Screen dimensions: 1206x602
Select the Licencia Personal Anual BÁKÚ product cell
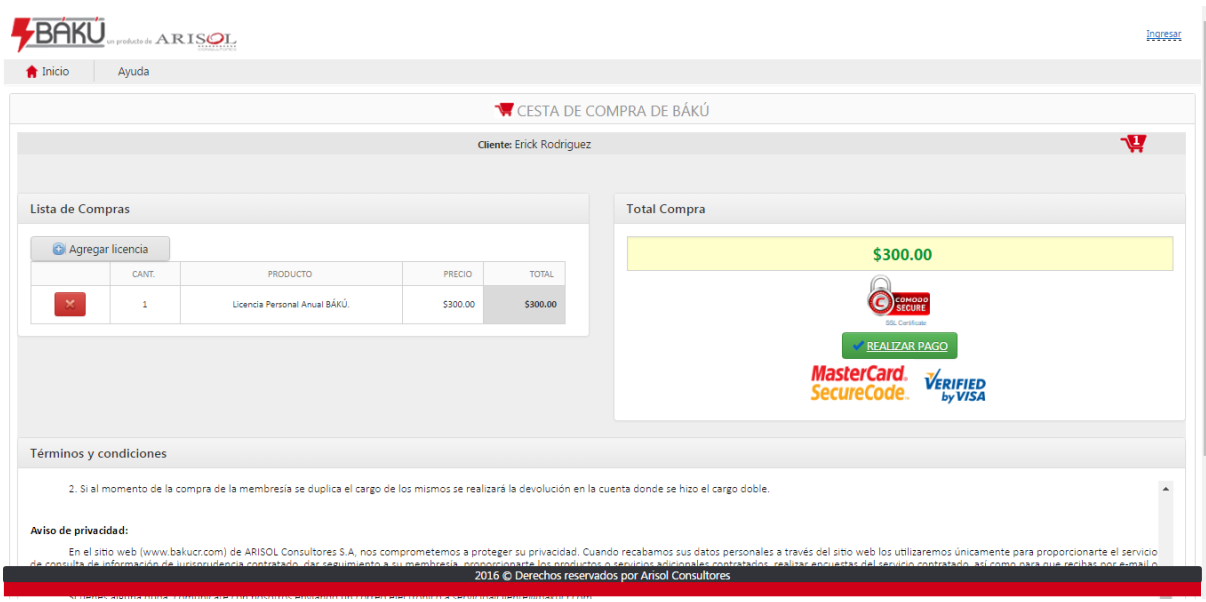291,304
